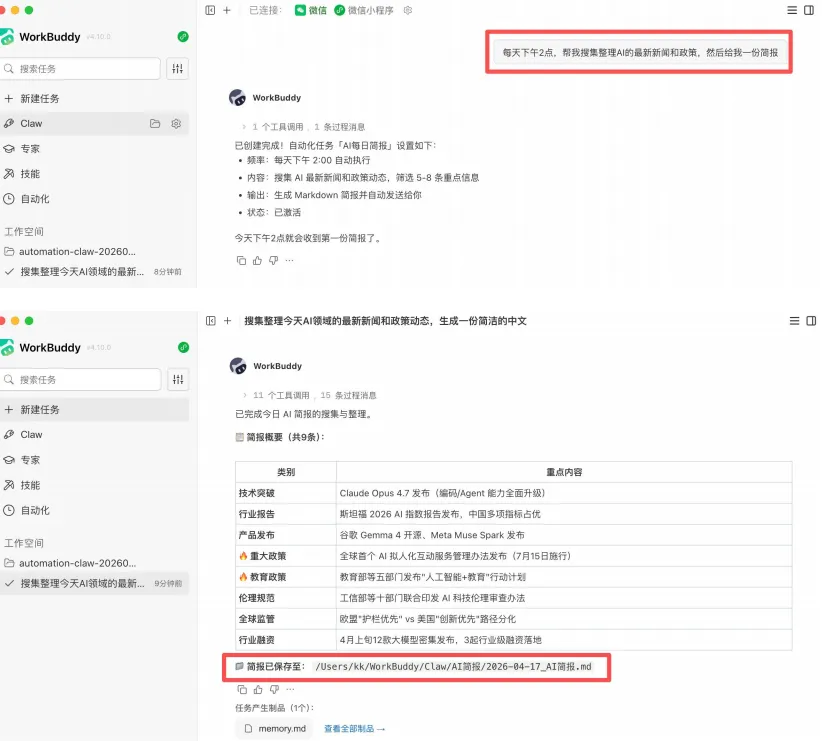
Task: Open hamburger menu in top window
Action: point(792,10)
